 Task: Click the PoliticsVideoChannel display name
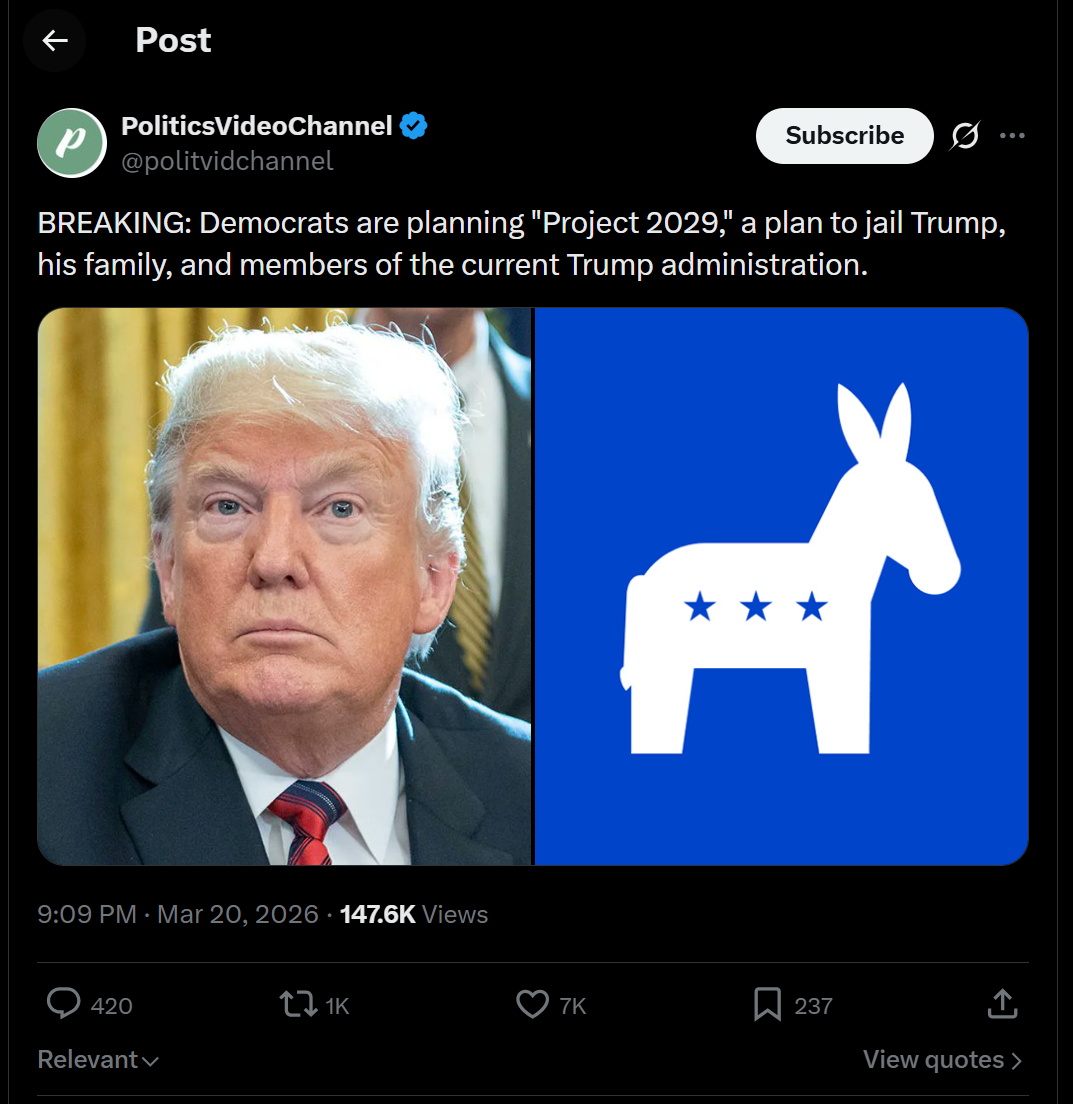(x=257, y=126)
